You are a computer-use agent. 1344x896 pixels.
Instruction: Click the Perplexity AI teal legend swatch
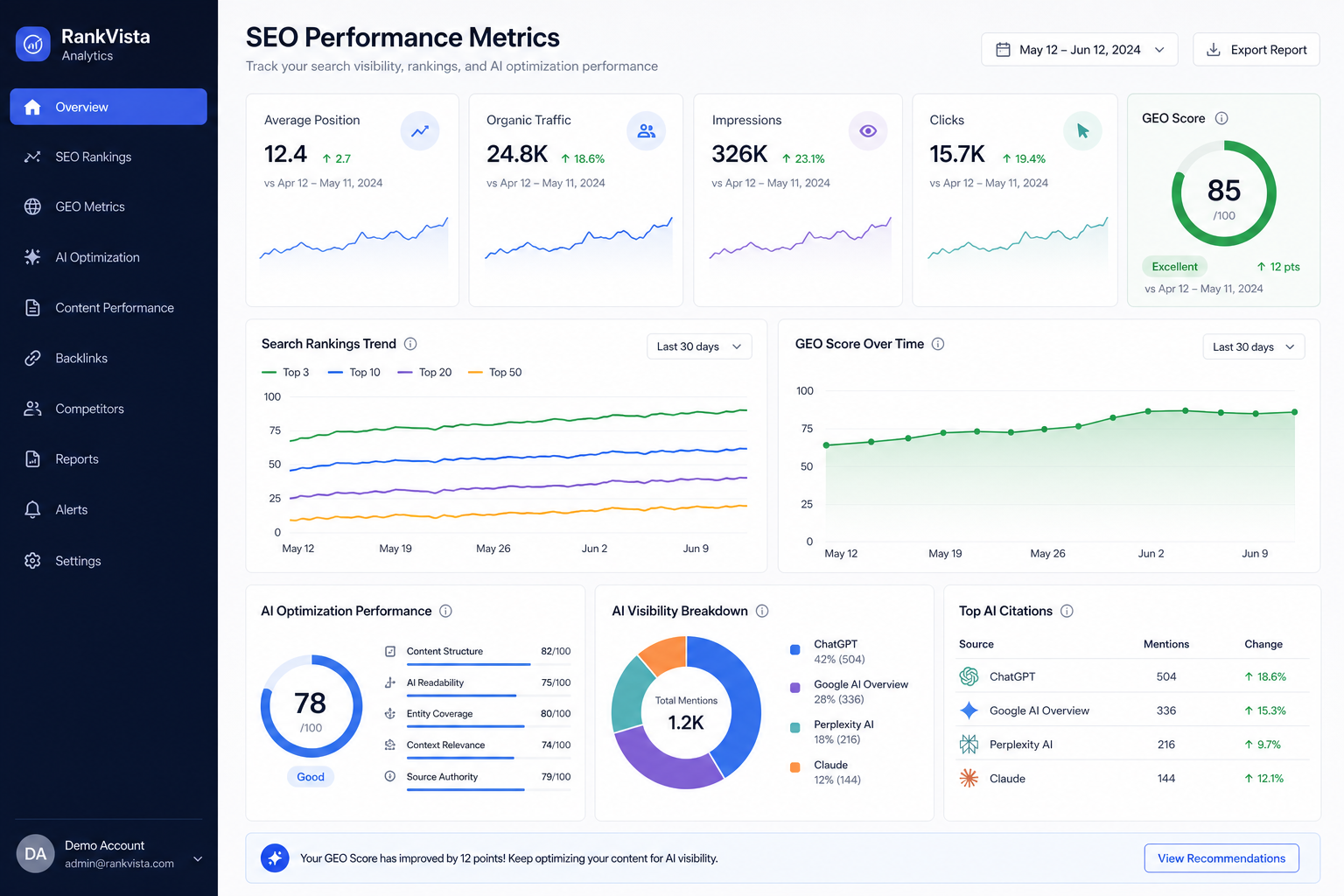pos(795,728)
